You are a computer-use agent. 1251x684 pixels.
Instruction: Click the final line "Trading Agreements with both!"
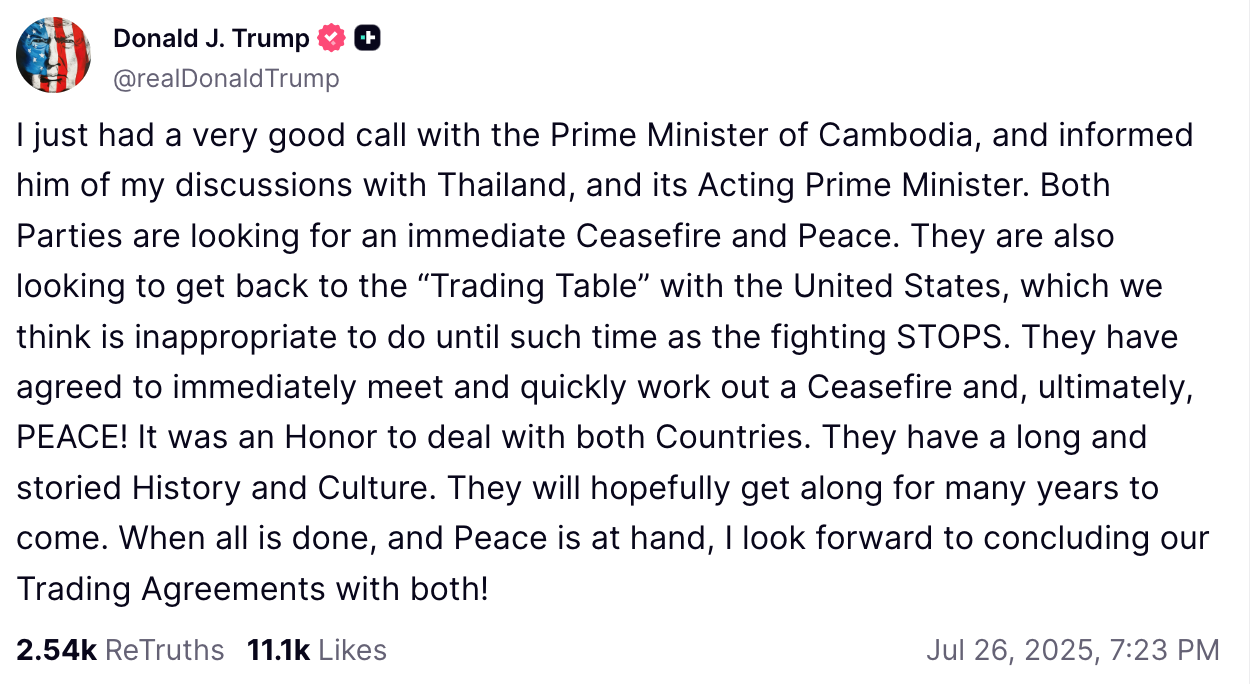252,589
